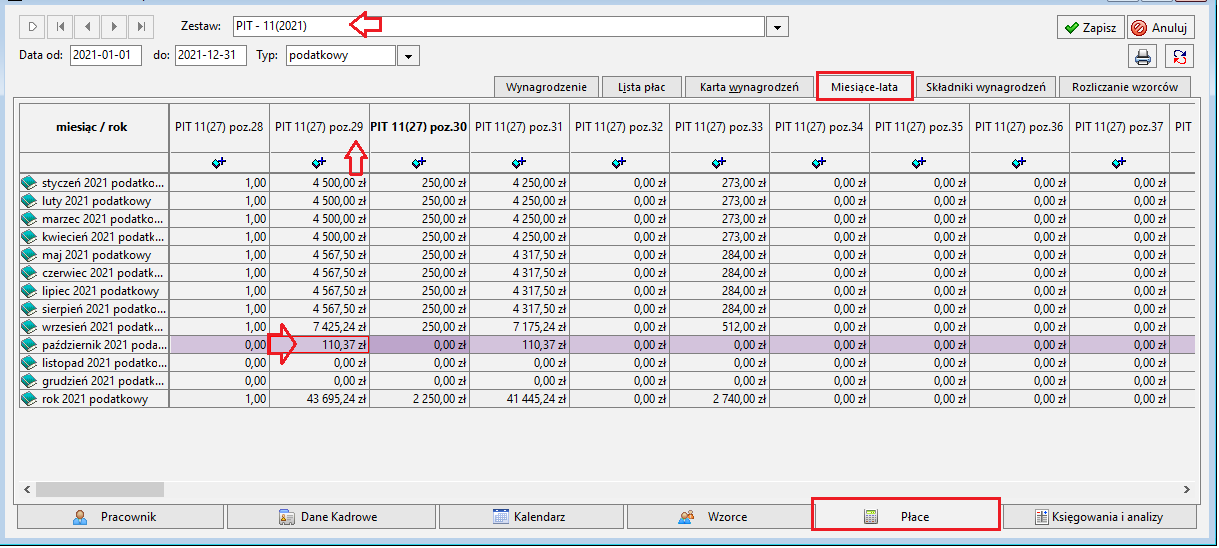The height and width of the screenshot is (548, 1219).
Task: Open the Księgowania i analizy button
Action: pyautogui.click(x=1102, y=517)
